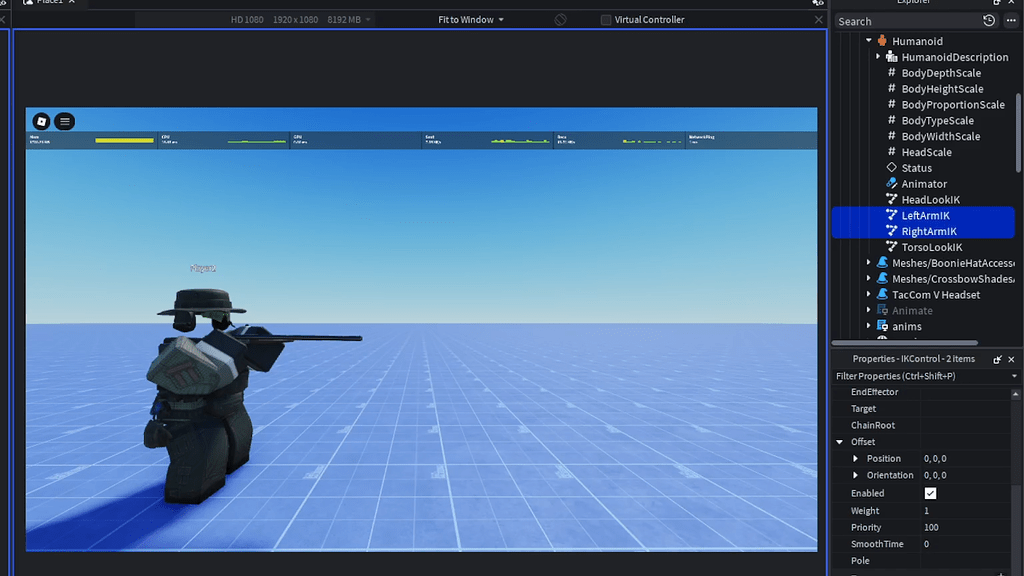Expand the Meshes/BoonieHatAccessory node
Viewport: 1024px width, 576px height.
tap(869, 263)
